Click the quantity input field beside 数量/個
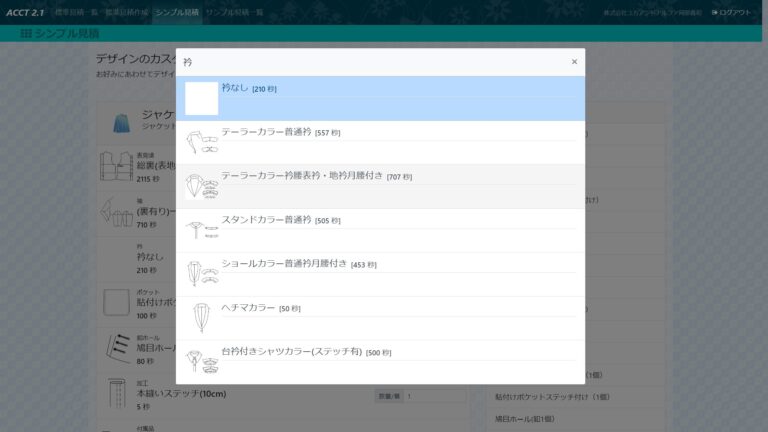The image size is (768, 432). pos(434,396)
